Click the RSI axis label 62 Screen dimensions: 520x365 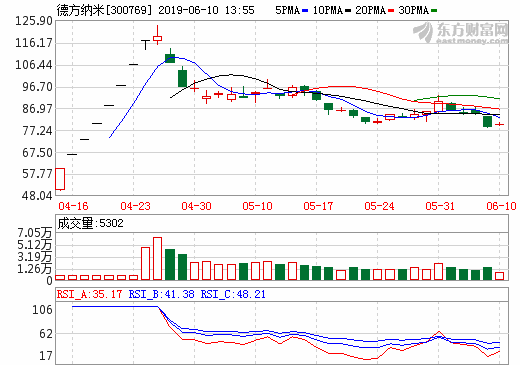pyautogui.click(x=46, y=334)
